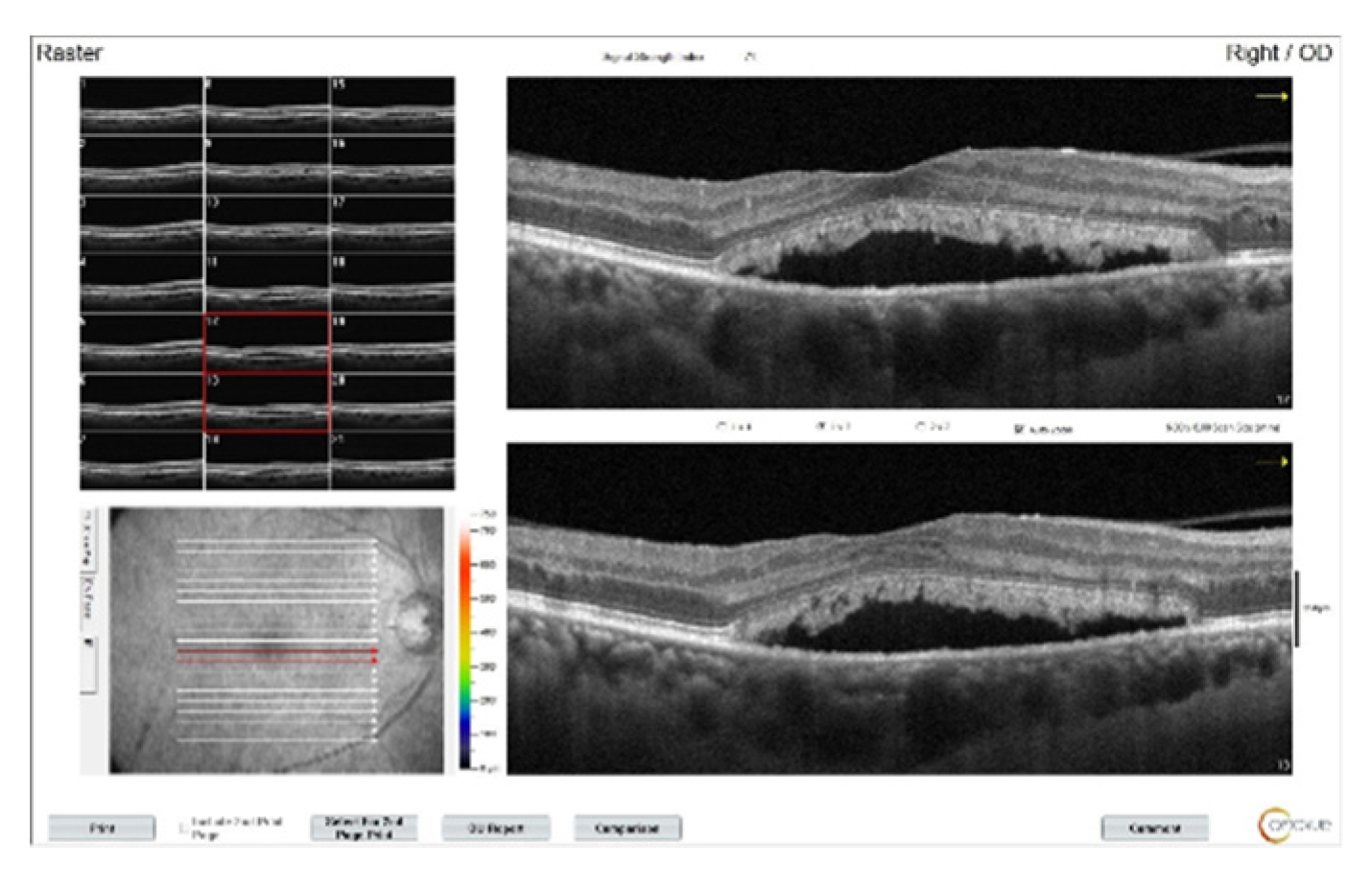Screen dimensions: 1372x890
Task: Click the upper red scan line arrowhead on the fundus image
Action: pyautogui.click(x=374, y=651)
